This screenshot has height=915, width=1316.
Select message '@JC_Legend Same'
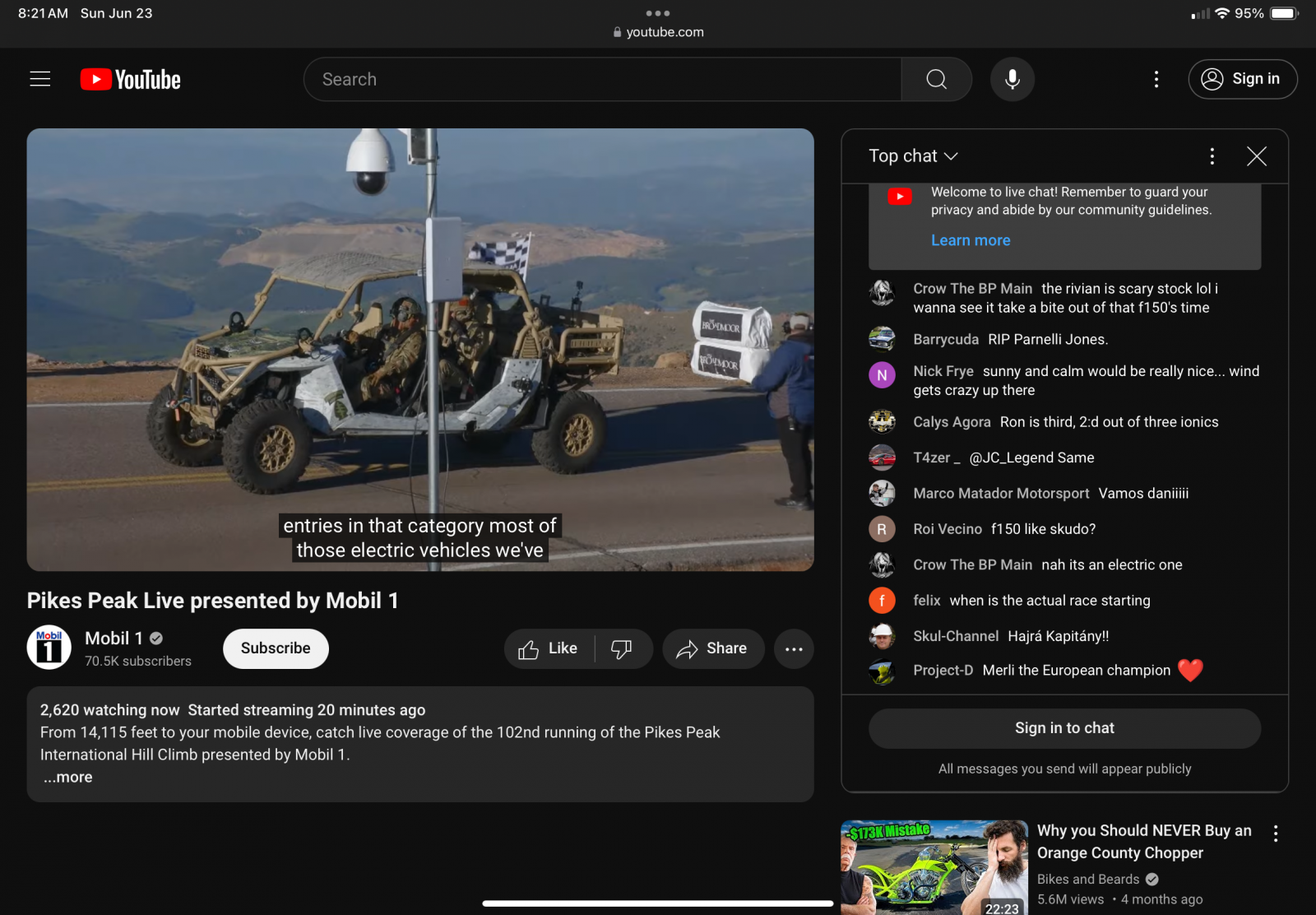1031,457
